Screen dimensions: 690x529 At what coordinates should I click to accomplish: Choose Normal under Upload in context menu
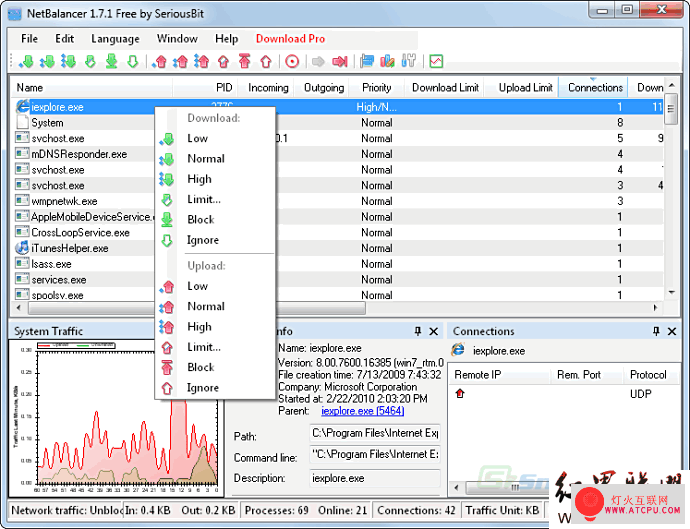coord(215,307)
